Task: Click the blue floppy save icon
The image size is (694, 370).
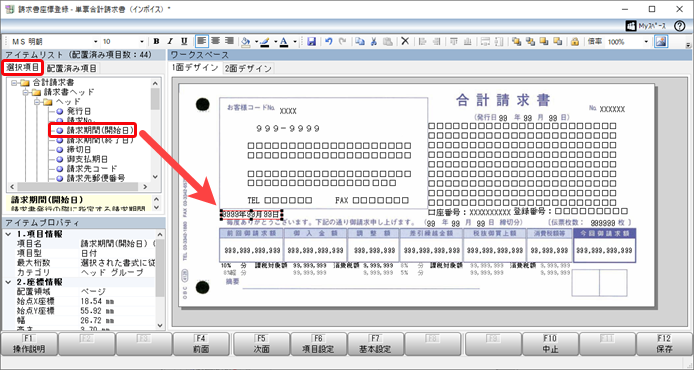Action: pyautogui.click(x=311, y=42)
